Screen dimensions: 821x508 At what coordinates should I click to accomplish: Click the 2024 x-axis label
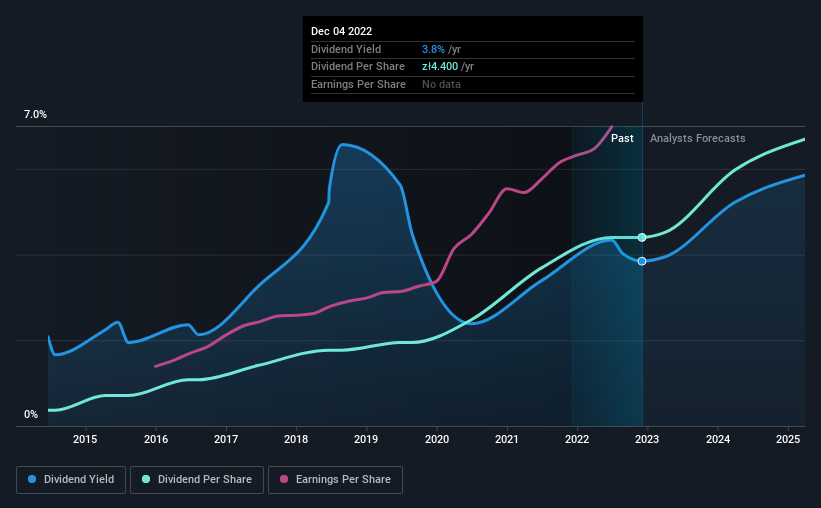(x=718, y=439)
